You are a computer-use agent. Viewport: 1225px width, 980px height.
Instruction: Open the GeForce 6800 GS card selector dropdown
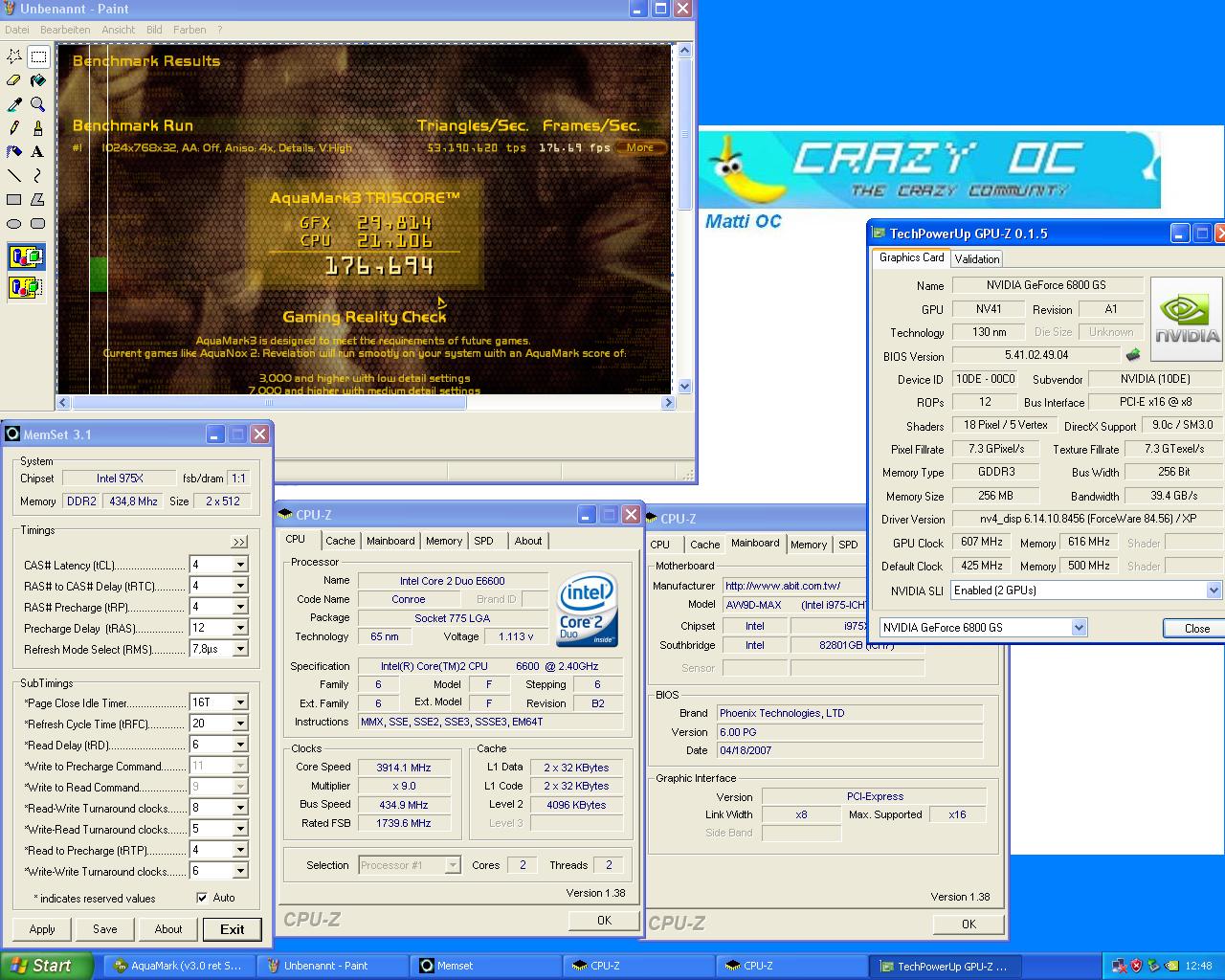coord(1079,628)
